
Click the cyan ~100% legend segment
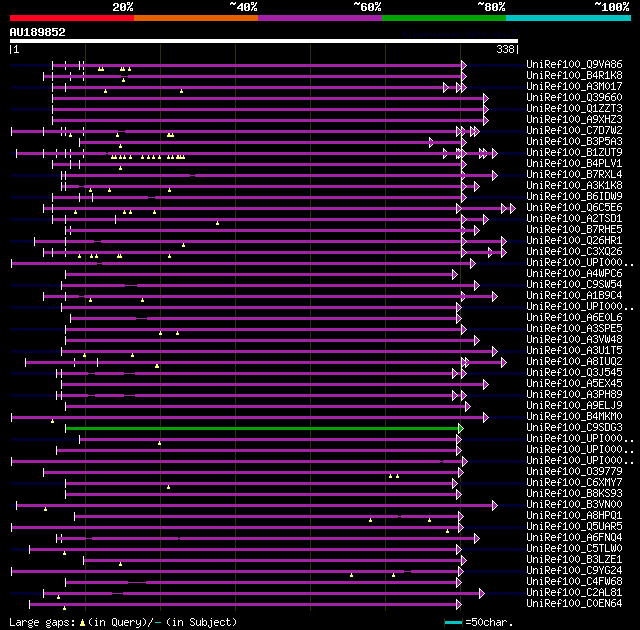(x=569, y=18)
